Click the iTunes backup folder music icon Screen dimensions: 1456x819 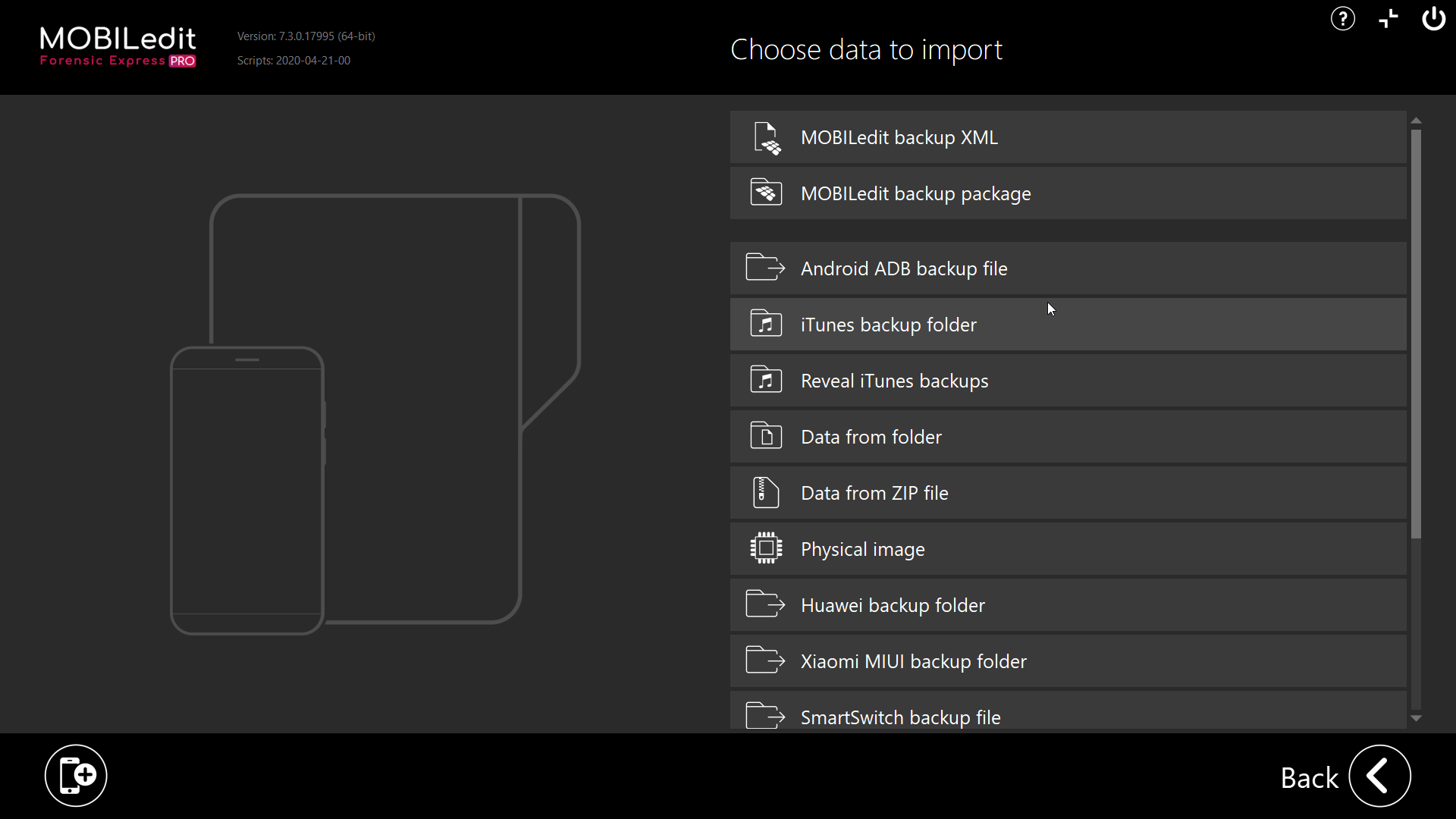tap(766, 325)
